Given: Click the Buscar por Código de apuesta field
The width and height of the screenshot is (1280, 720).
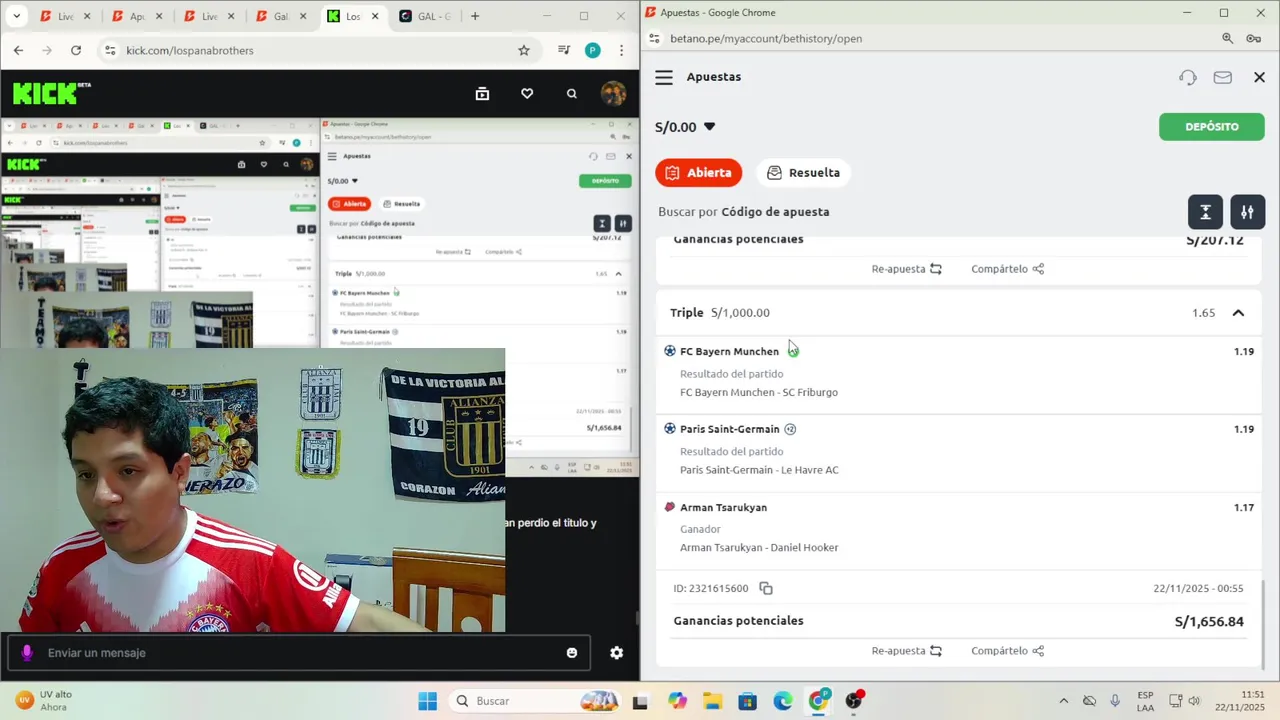Looking at the screenshot, I should tap(743, 212).
